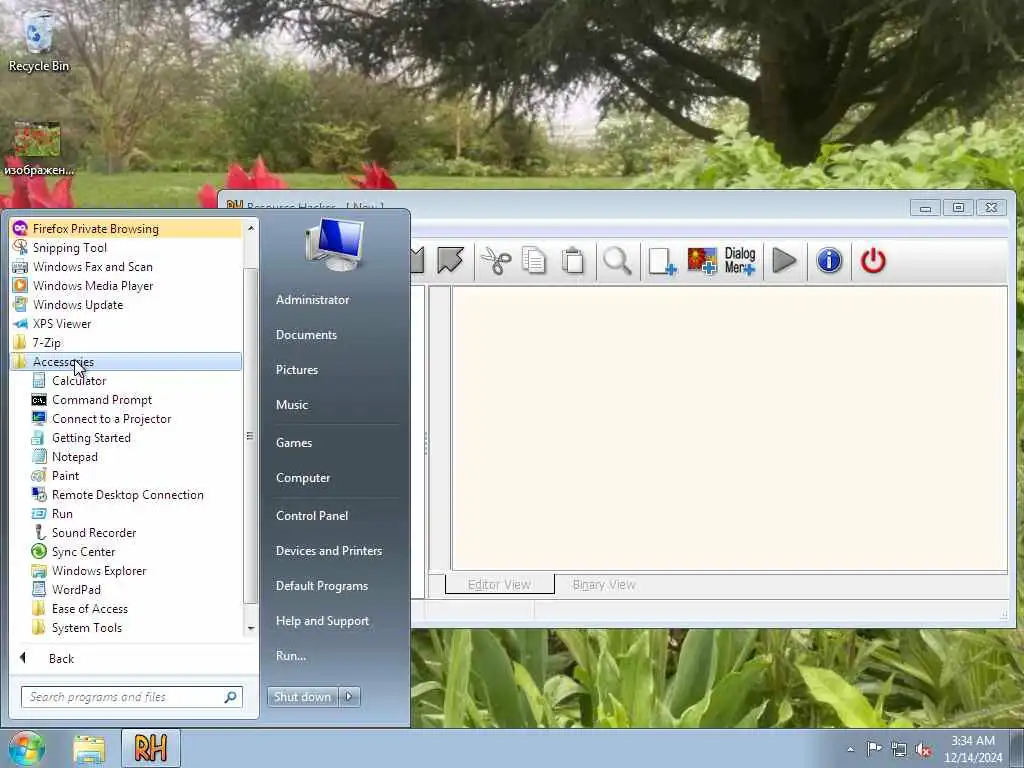Launch Paint

click(x=126, y=475)
